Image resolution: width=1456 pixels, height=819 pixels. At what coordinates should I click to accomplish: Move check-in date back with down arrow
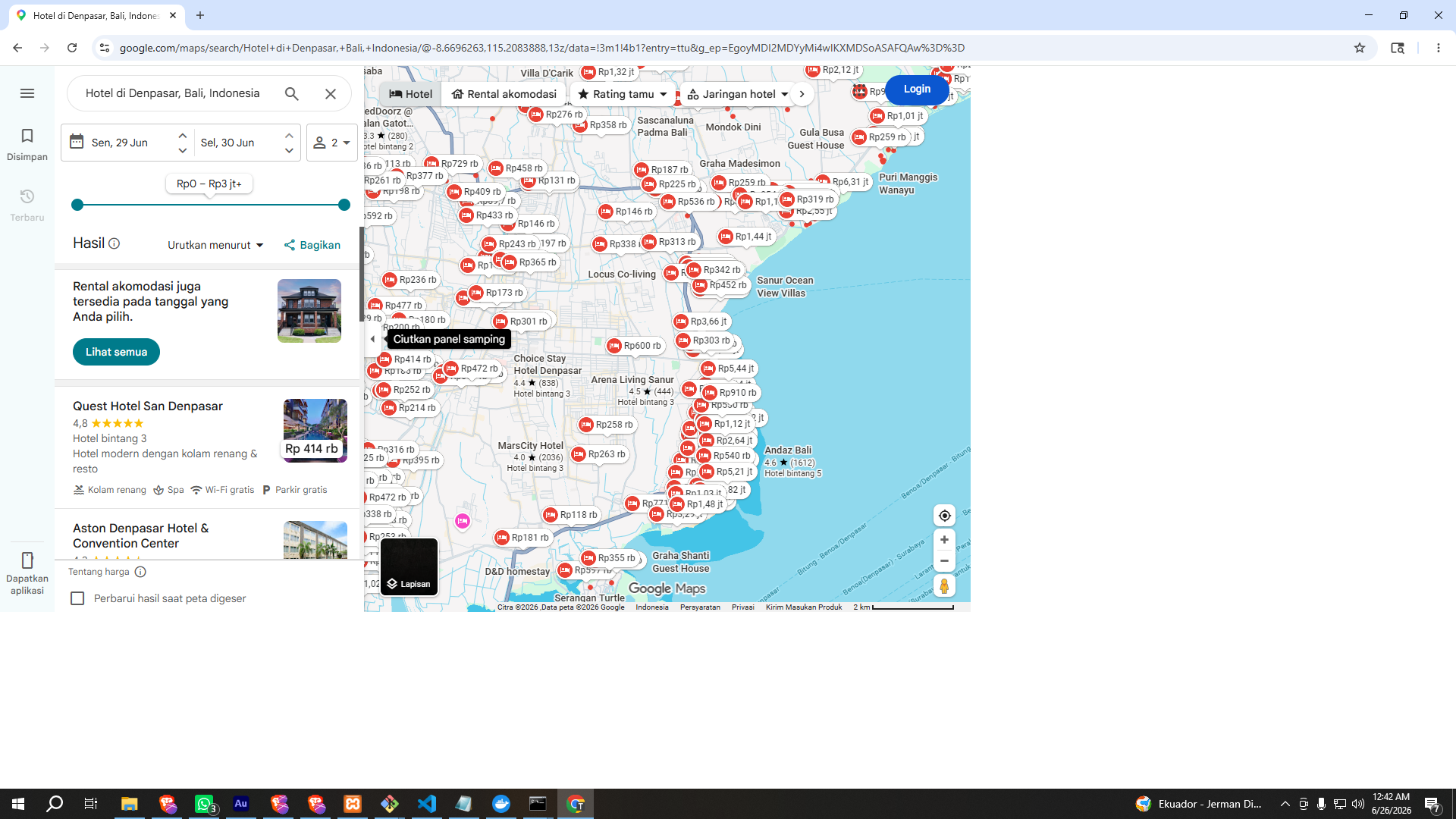click(183, 150)
